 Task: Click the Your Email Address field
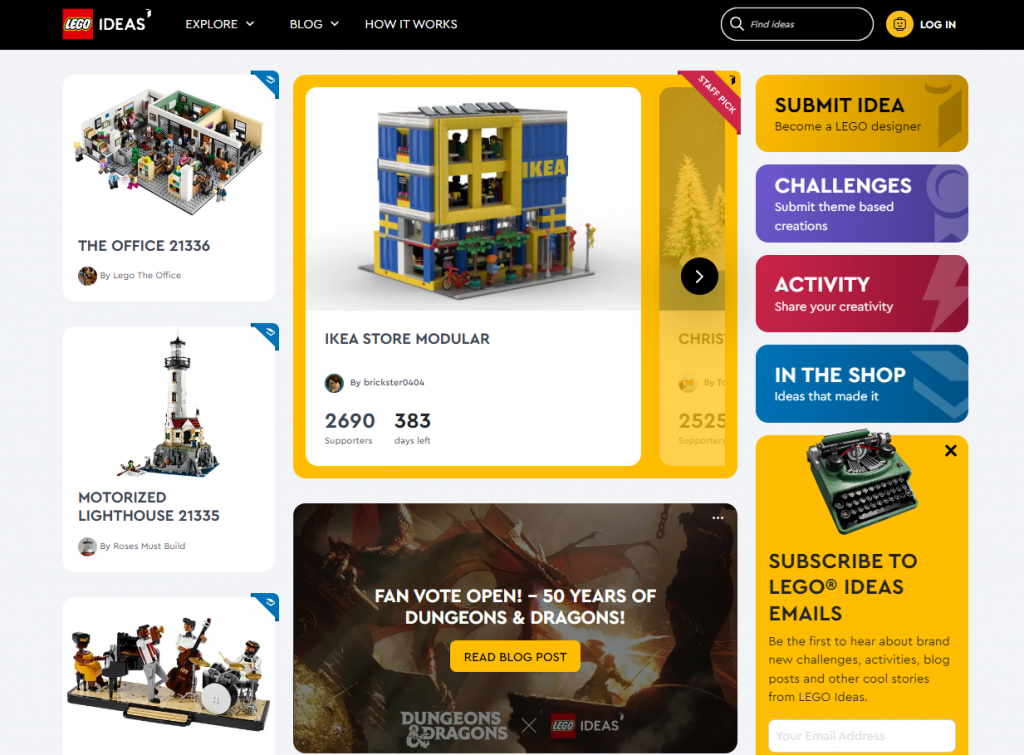click(x=861, y=736)
